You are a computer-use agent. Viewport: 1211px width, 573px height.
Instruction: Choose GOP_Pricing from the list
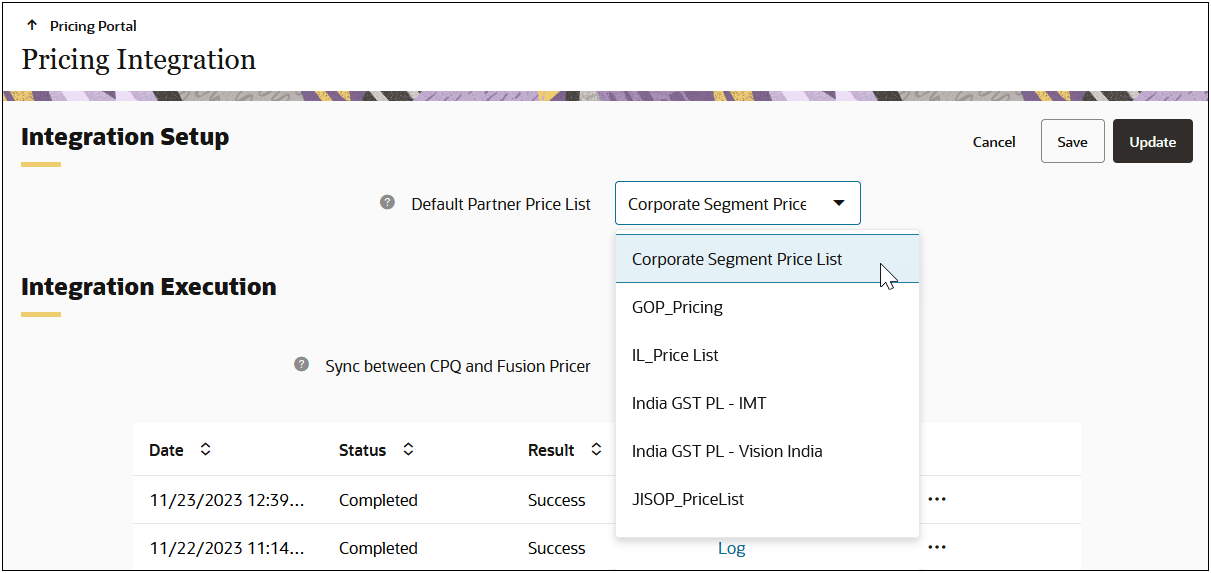(767, 307)
